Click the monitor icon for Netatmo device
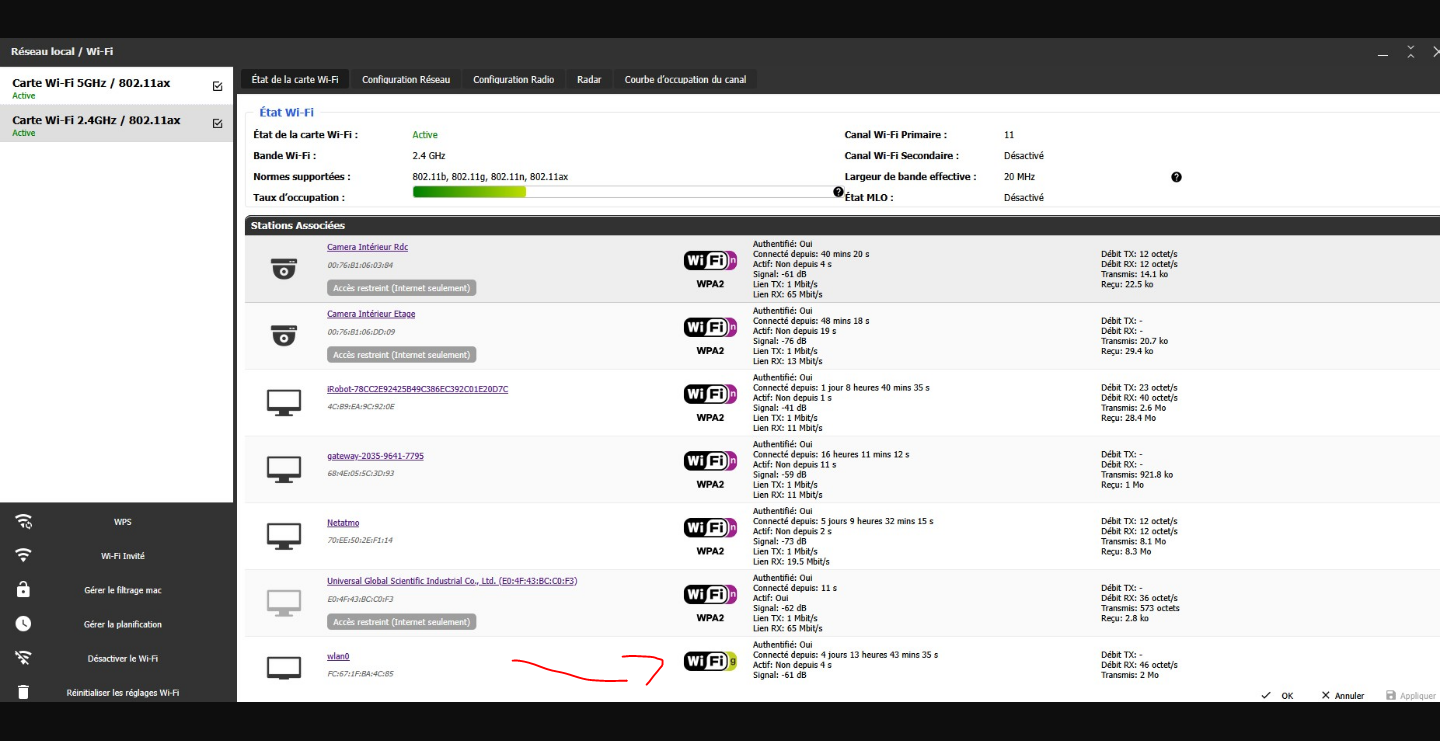 [x=284, y=536]
